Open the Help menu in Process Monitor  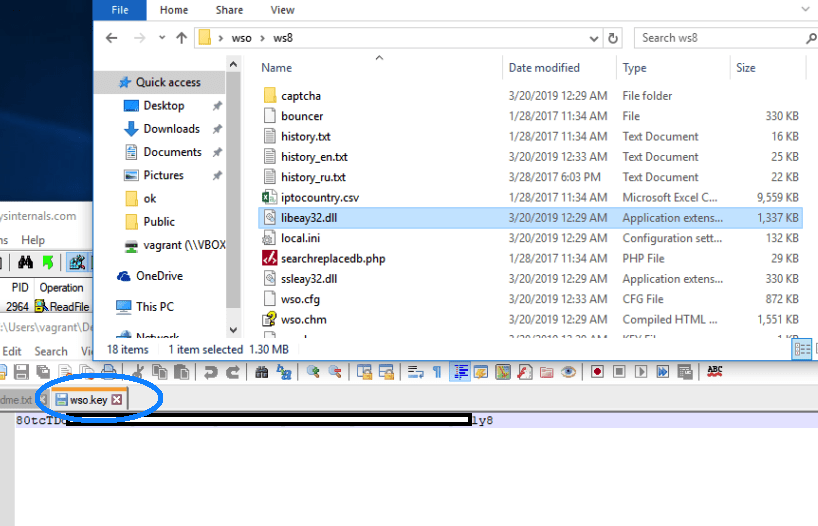click(33, 240)
